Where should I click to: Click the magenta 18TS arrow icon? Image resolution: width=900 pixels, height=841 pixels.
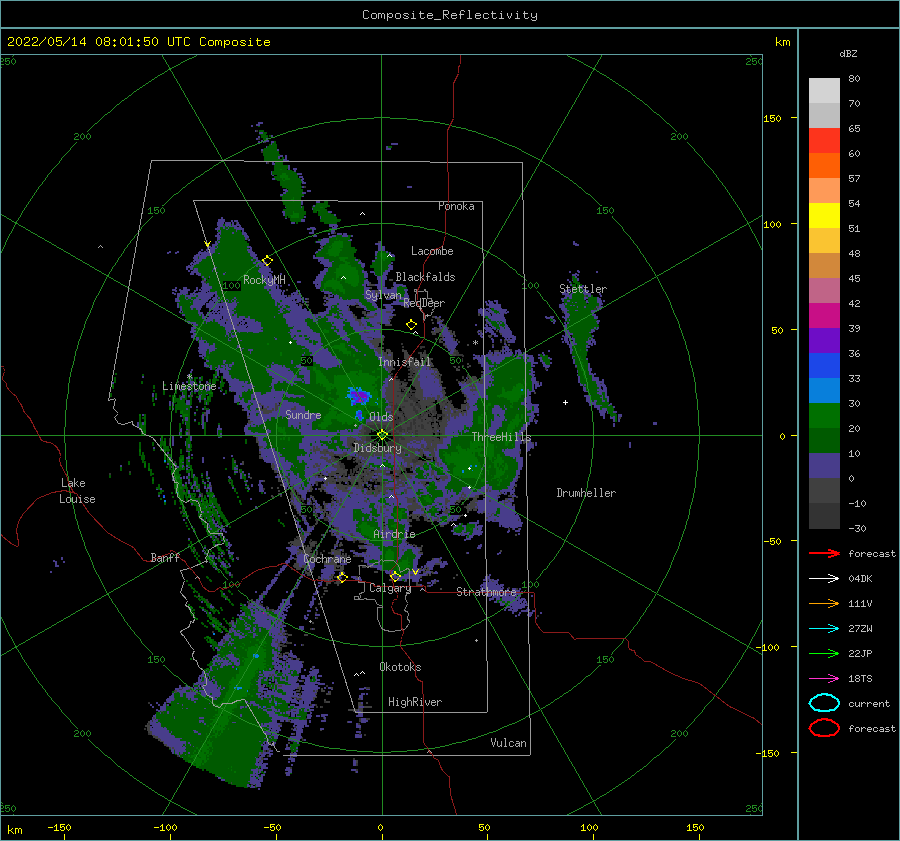824,679
